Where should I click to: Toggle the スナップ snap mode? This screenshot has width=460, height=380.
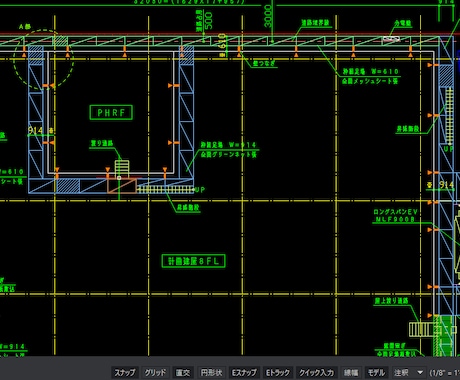125,372
